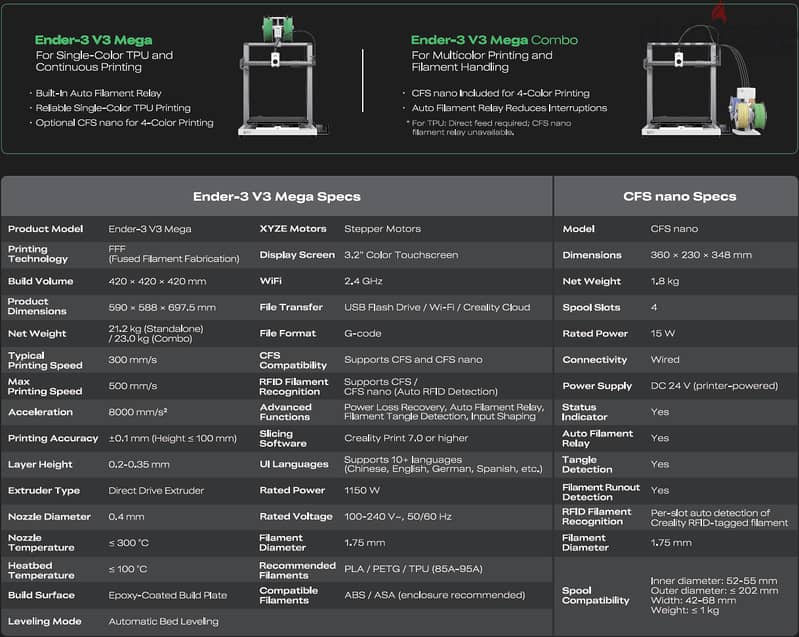Click 'ABS / ASA (enclosure recommended)' value
Screen dimensions: 799x637
click(x=435, y=595)
